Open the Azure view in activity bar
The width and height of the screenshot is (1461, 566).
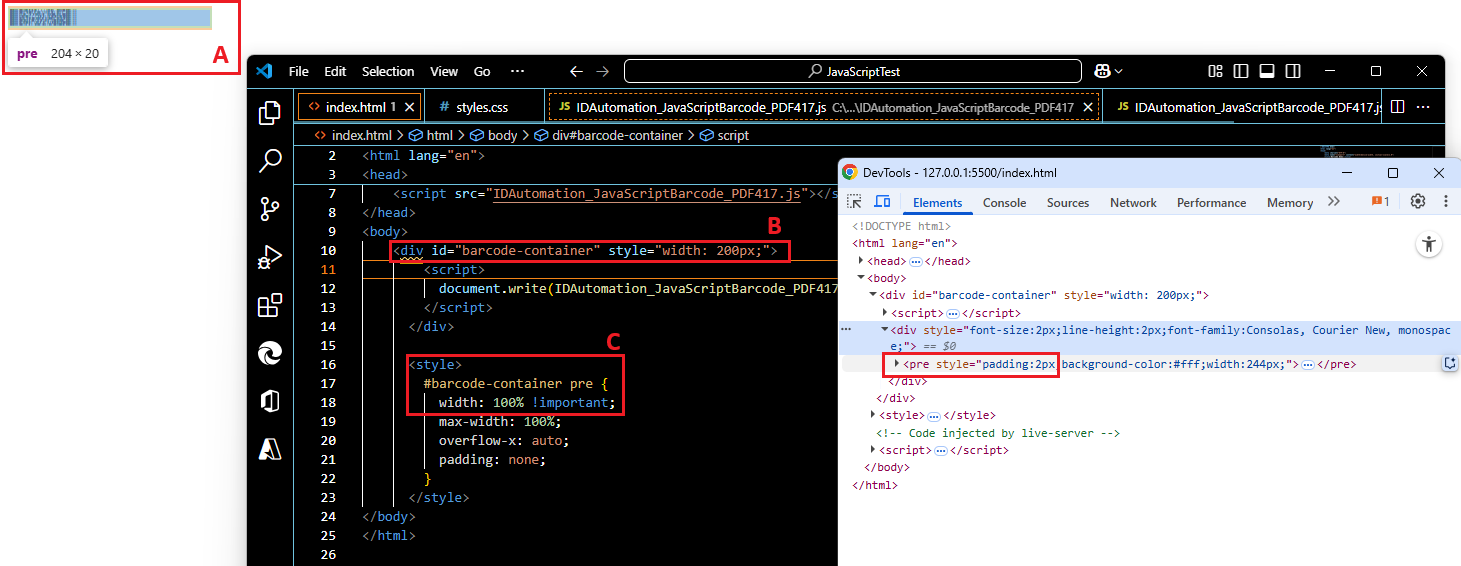(270, 449)
